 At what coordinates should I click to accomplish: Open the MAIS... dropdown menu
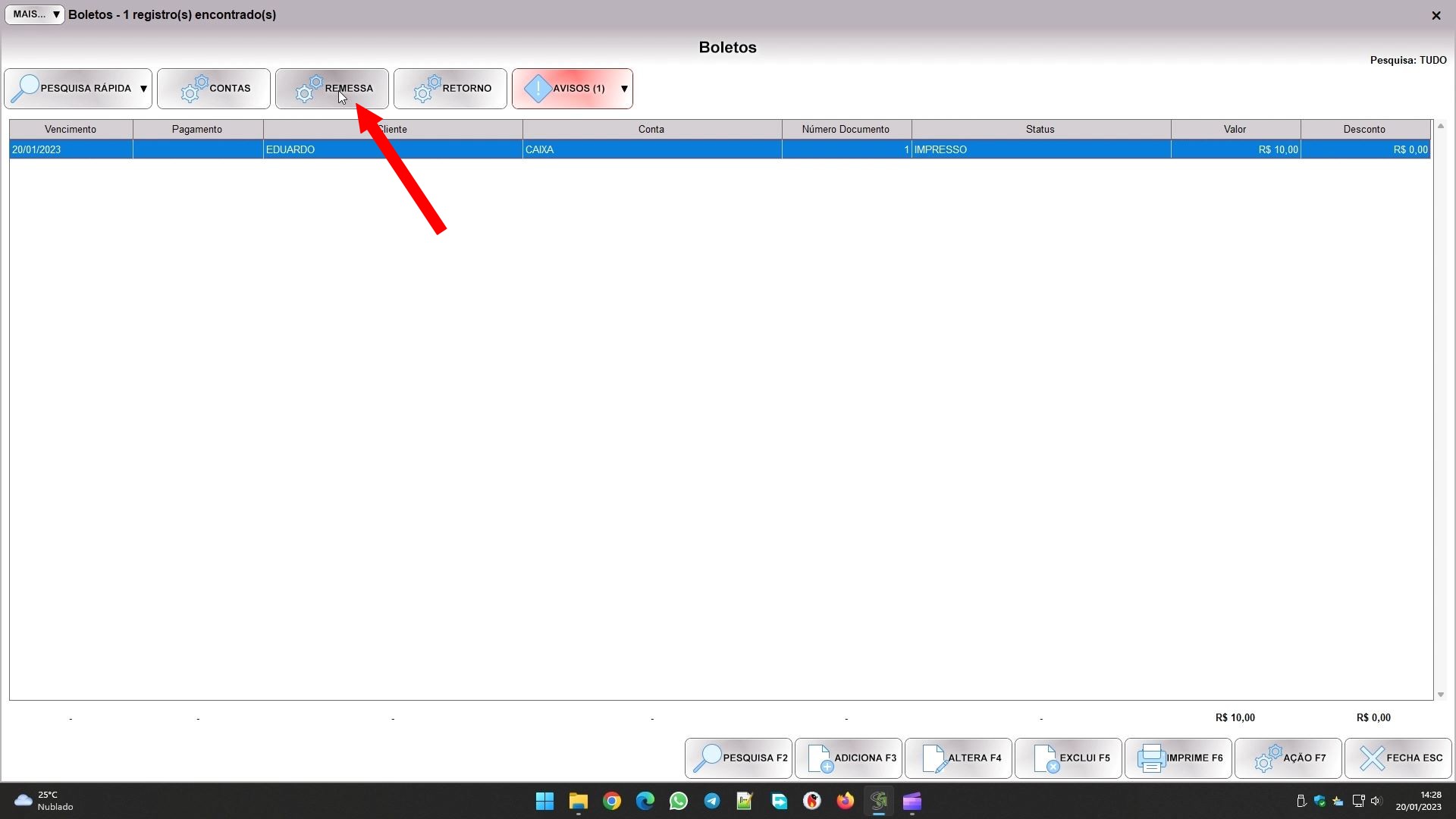click(35, 14)
